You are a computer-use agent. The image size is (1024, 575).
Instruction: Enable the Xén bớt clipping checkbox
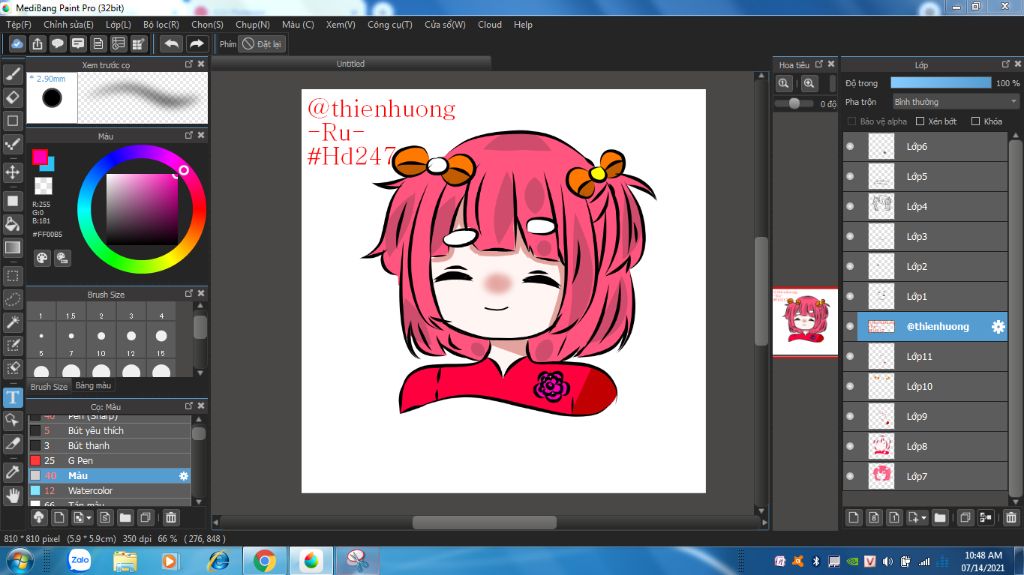(x=920, y=121)
